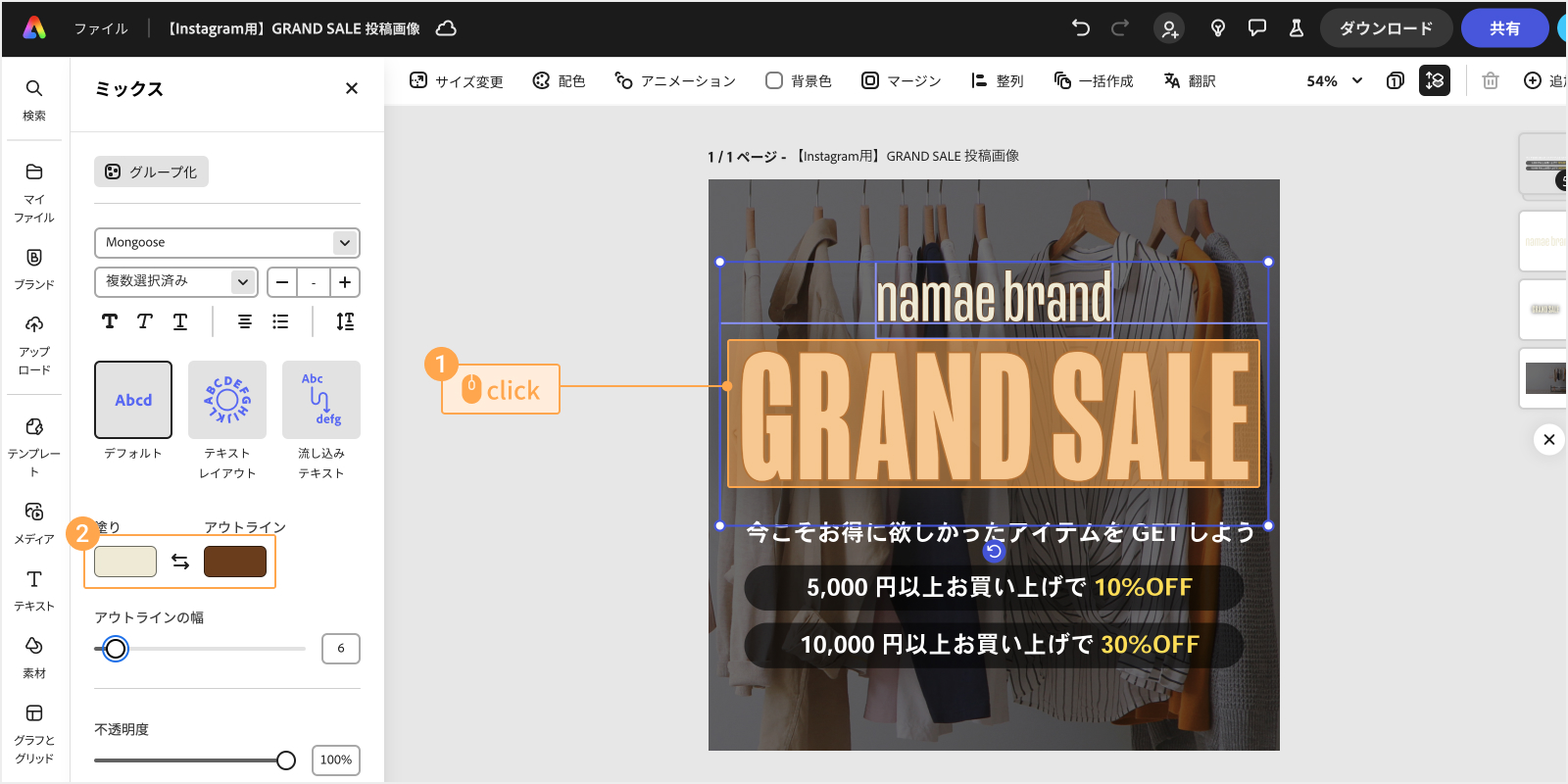This screenshot has width=1568, height=784.
Task: Open メディア in the sidebar
Action: [x=34, y=524]
